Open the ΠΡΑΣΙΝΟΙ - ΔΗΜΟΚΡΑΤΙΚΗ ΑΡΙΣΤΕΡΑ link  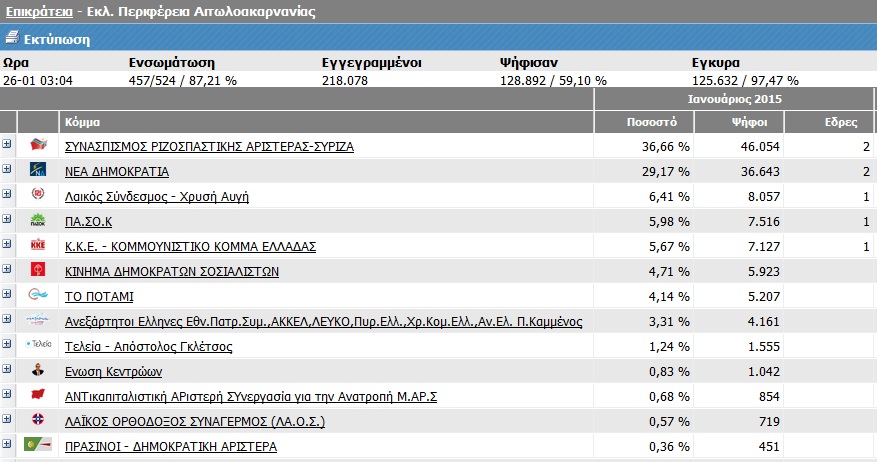171,447
